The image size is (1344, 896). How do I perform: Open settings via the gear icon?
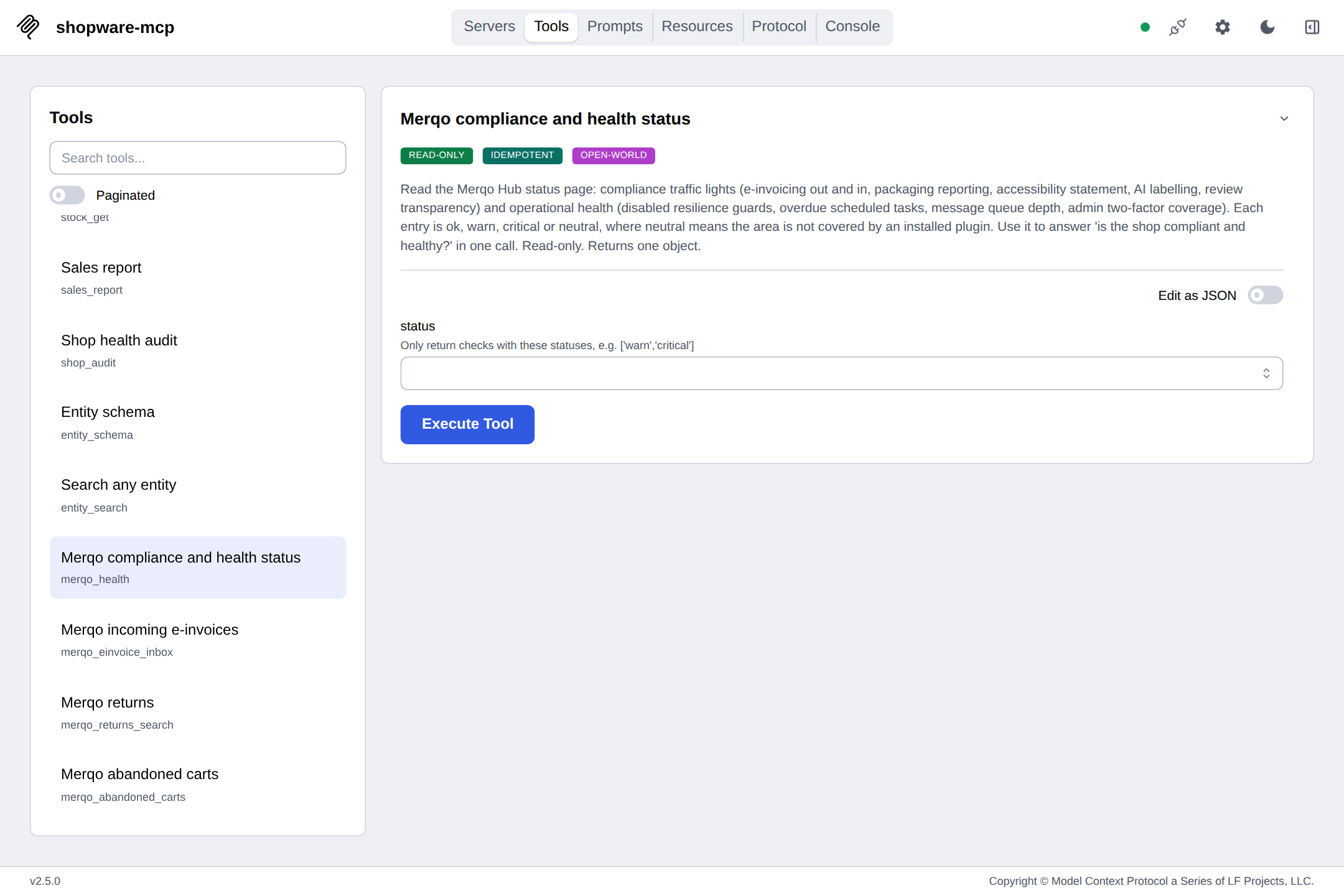tap(1223, 27)
